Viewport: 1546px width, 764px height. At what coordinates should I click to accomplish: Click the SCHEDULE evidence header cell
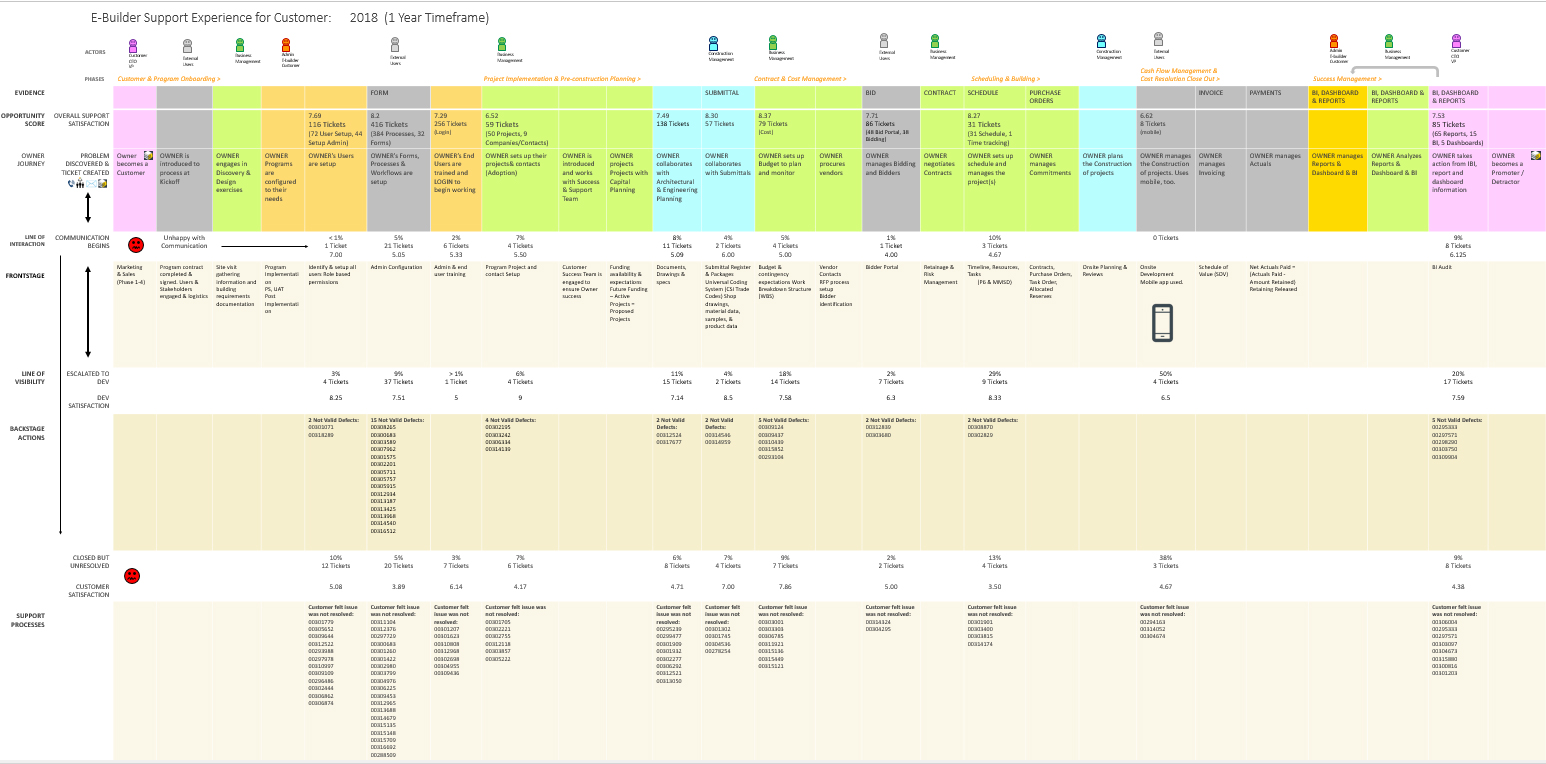tap(995, 98)
